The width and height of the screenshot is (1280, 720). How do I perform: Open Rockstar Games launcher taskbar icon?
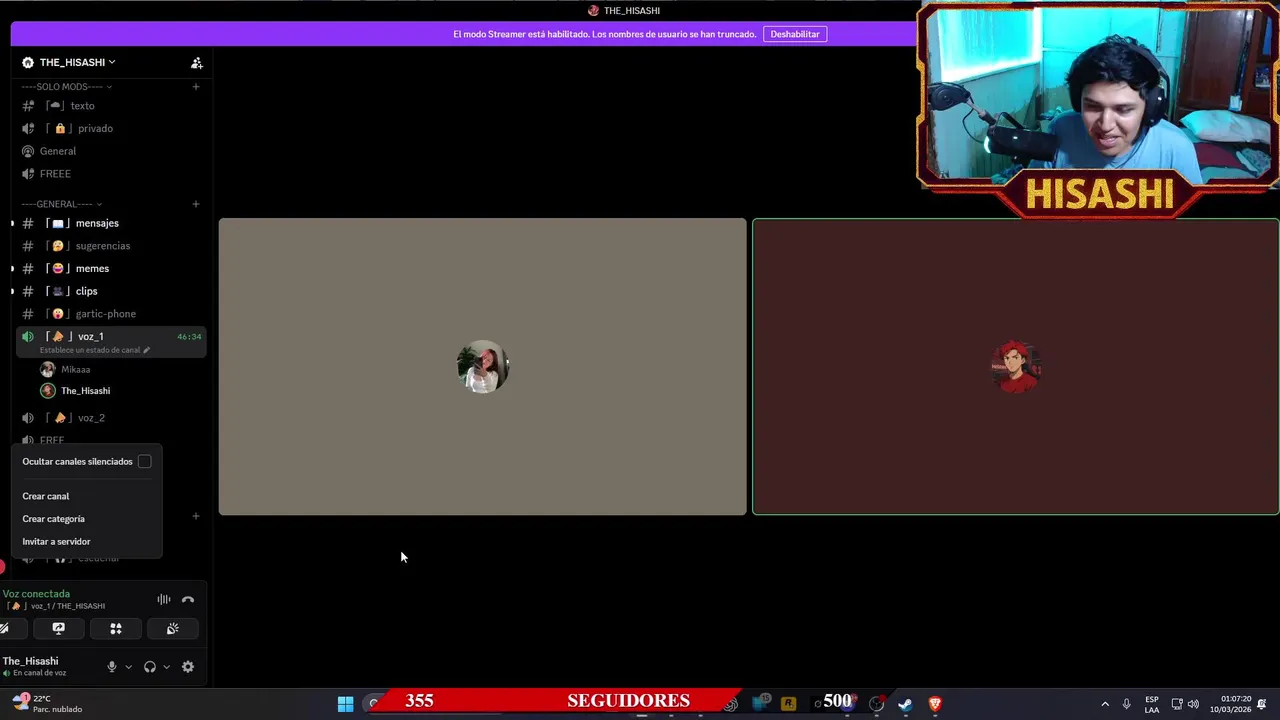788,704
